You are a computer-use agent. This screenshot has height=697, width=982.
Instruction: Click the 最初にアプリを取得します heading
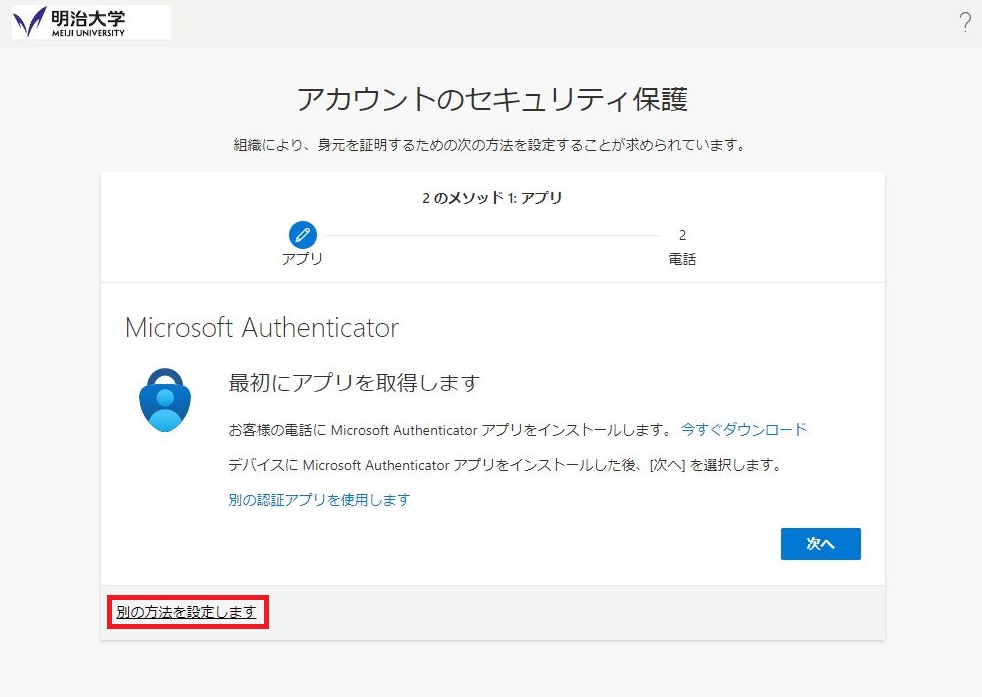click(354, 382)
